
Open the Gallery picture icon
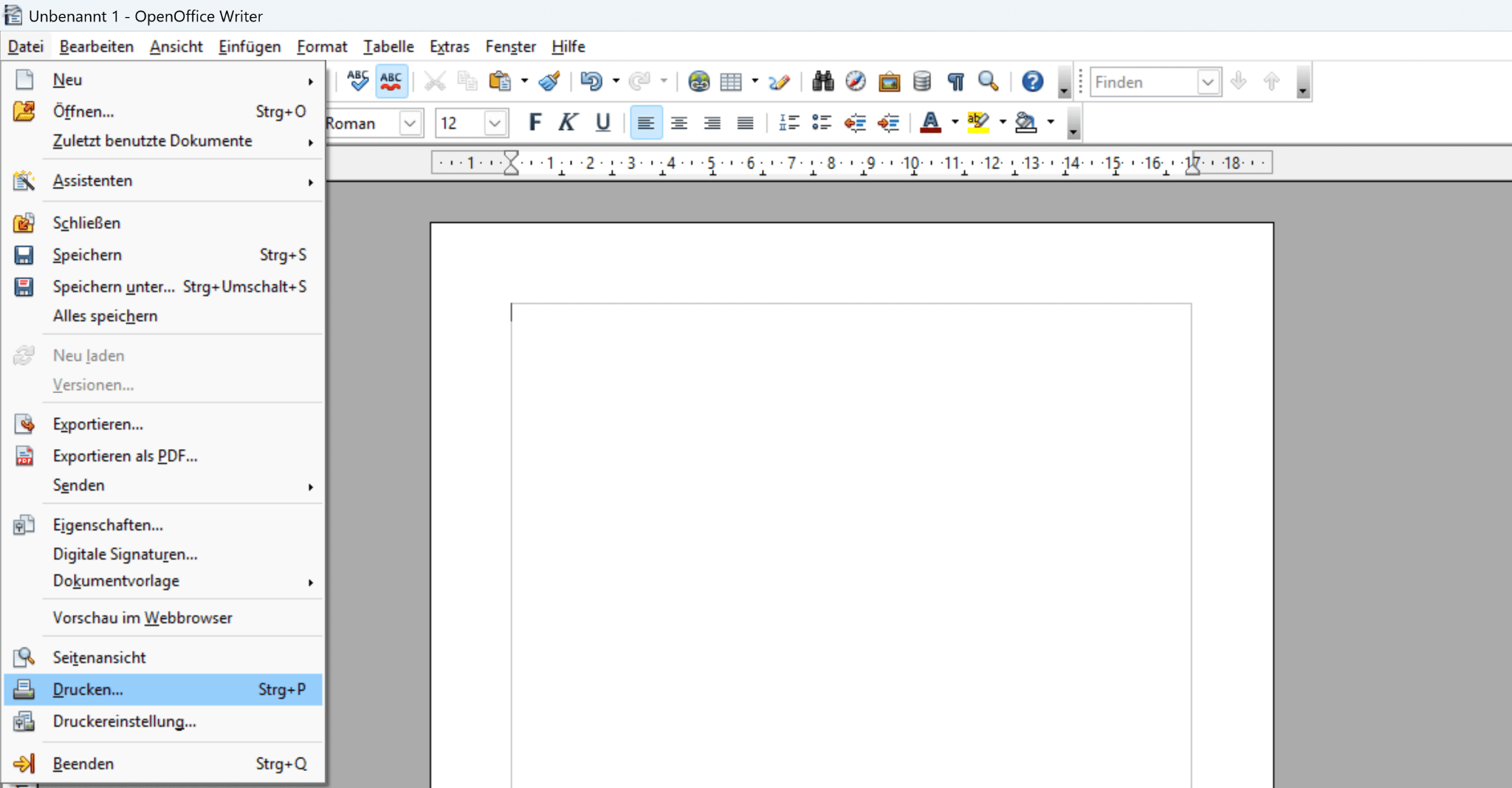click(x=889, y=81)
